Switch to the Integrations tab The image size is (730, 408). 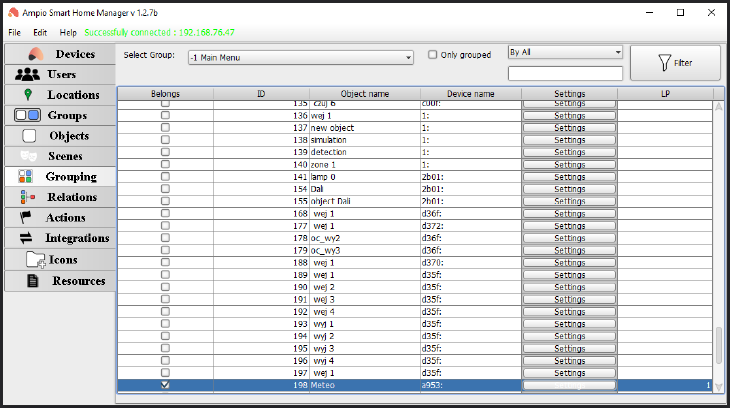[x=60, y=238]
